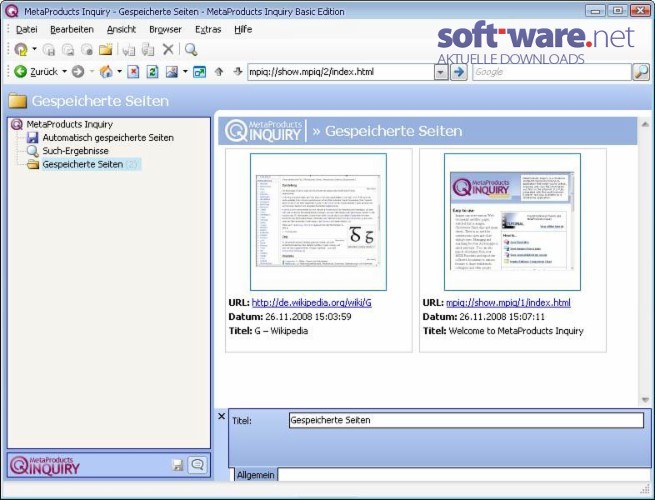Screen dimensions: 655x500
Task: Open the dropdown arrow next to images icon
Action: [x=185, y=72]
